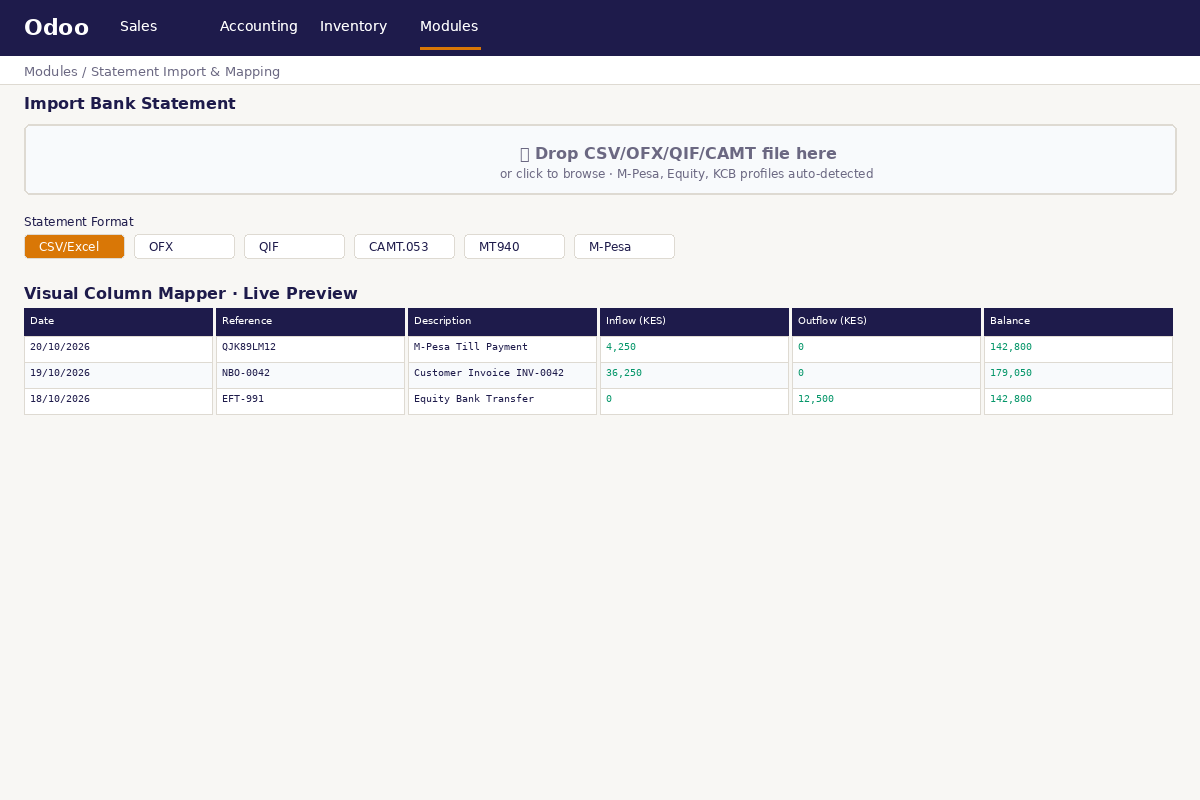Click the Balance column header
Image resolution: width=1200 pixels, height=800 pixels.
(x=1078, y=322)
